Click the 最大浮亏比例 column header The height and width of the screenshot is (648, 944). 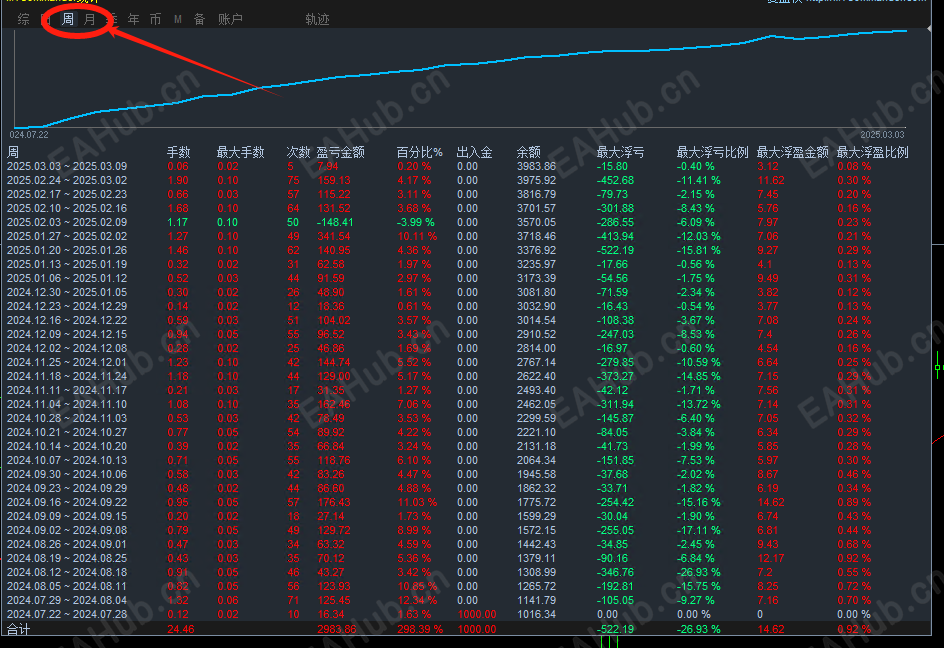coord(712,152)
